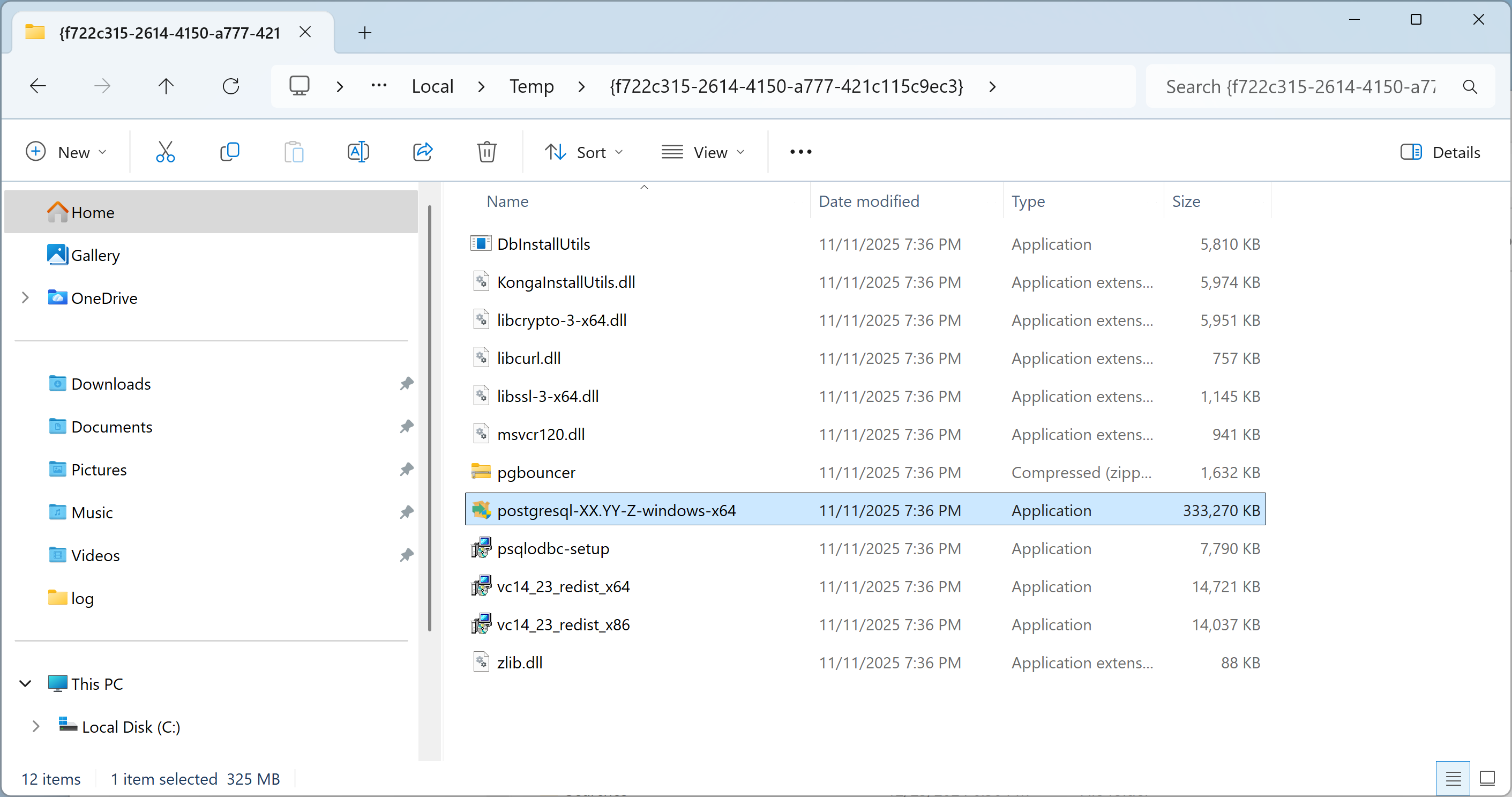Collapse the This PC tree node
The width and height of the screenshot is (1512, 797).
click(25, 684)
